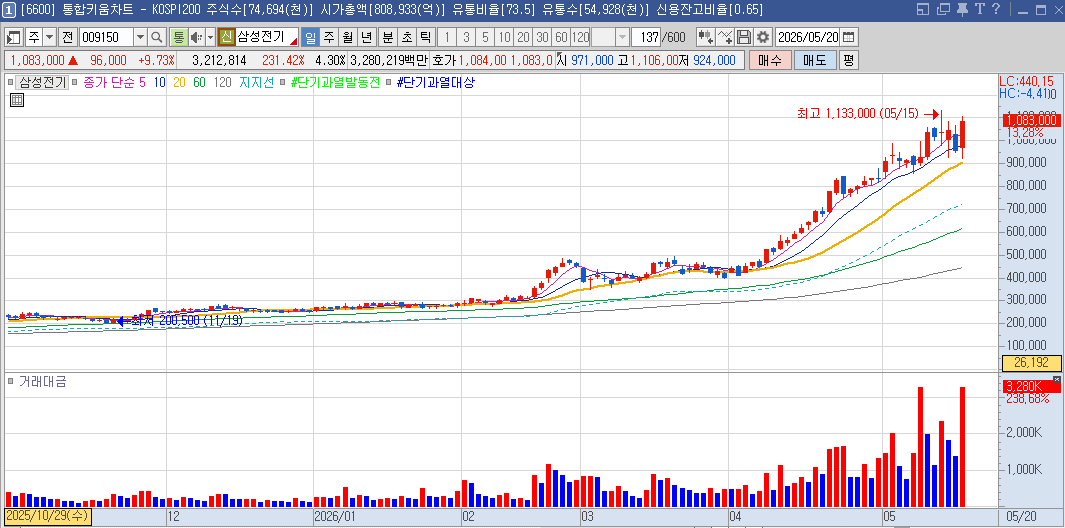Click the date field 2026/05/20
The height and width of the screenshot is (528, 1065).
click(x=808, y=37)
